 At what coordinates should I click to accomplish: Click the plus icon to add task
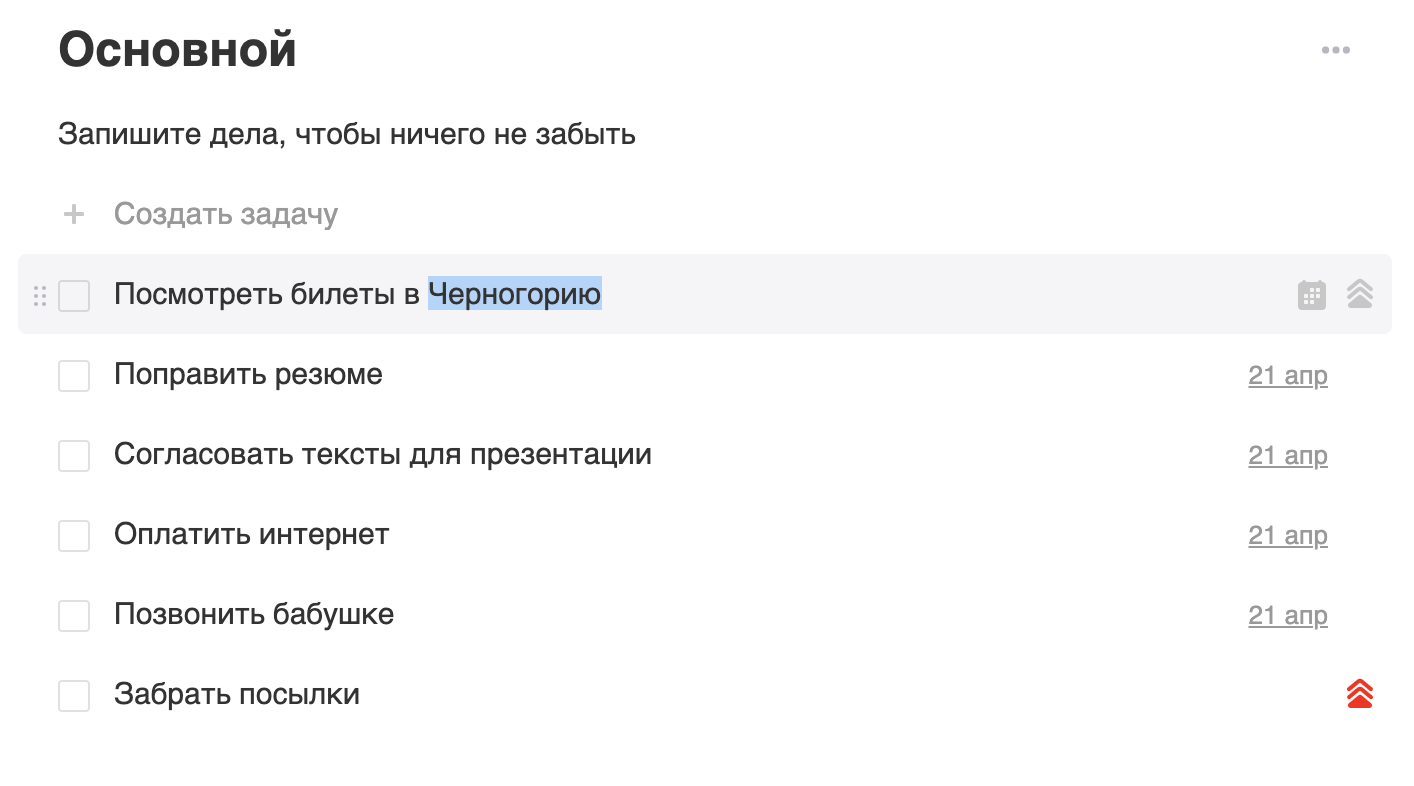(x=74, y=214)
